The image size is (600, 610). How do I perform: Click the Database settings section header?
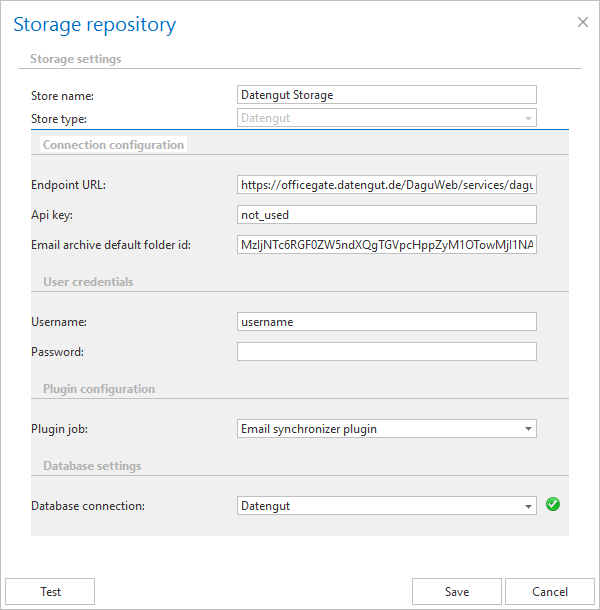coord(92,465)
